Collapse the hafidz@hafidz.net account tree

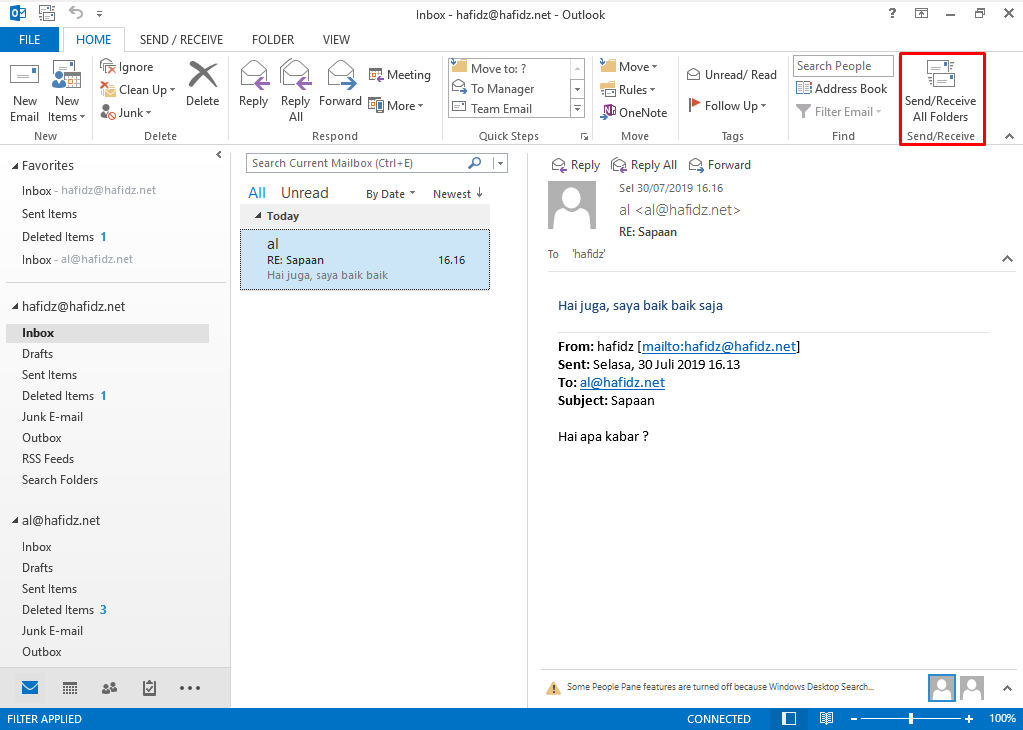(15, 307)
